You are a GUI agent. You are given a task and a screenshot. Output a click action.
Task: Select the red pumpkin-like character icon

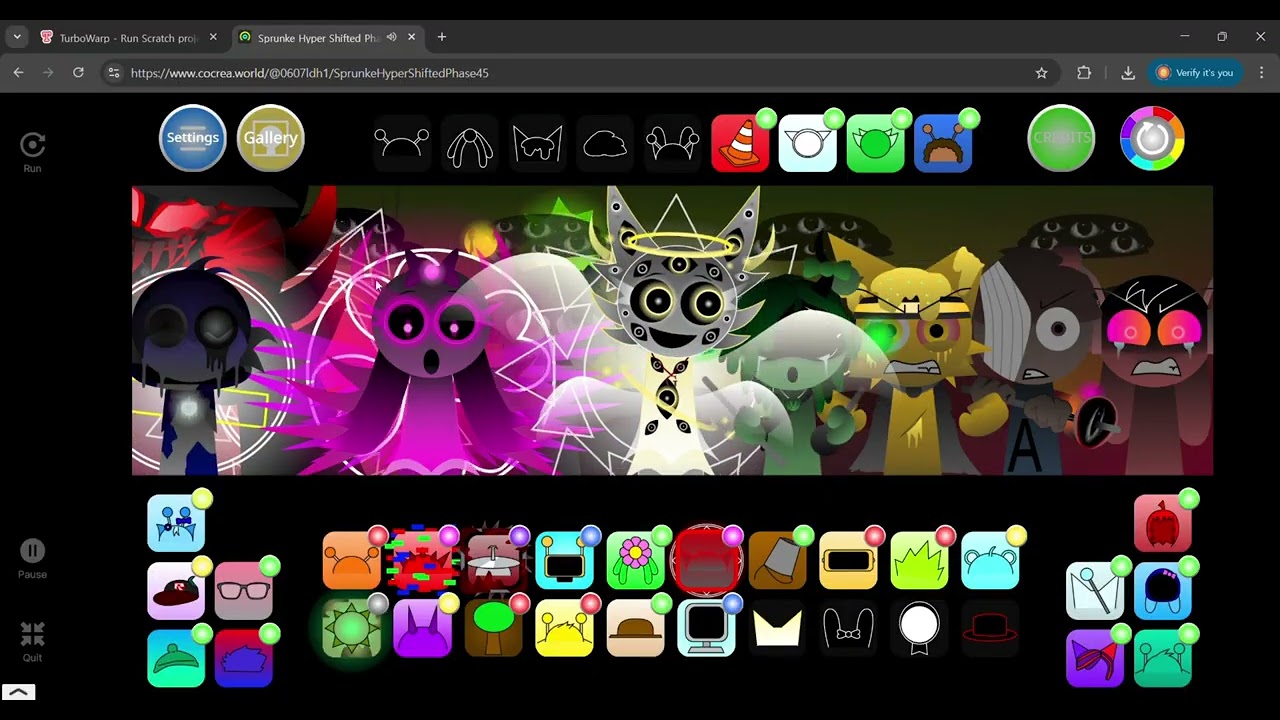coord(1163,523)
